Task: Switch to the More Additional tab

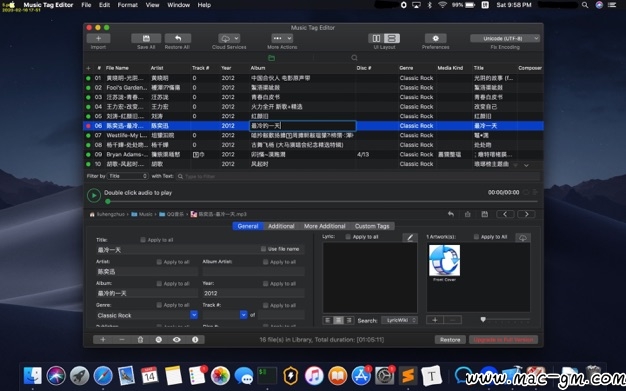Action: pos(325,226)
